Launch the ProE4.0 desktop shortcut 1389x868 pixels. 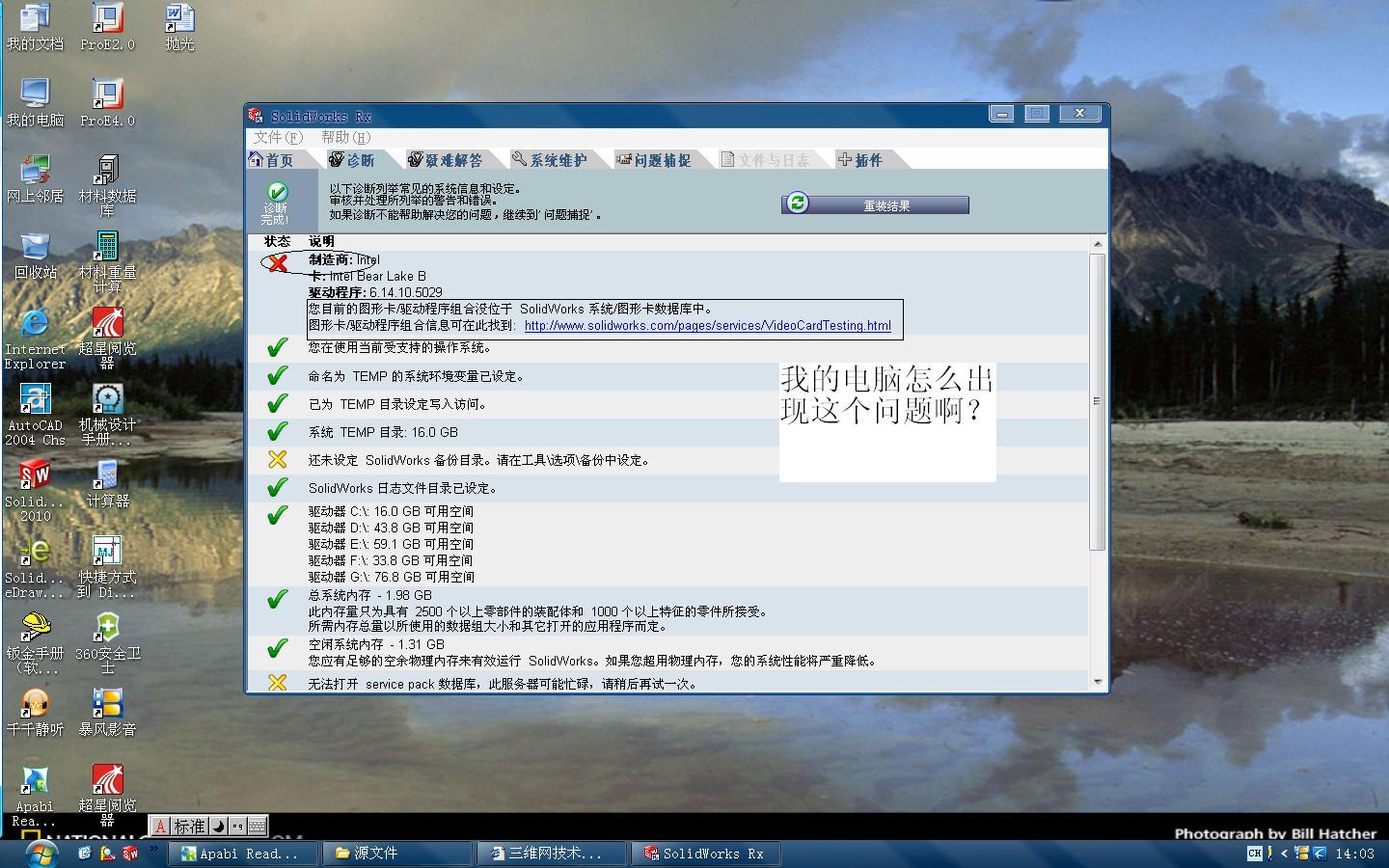tap(107, 102)
